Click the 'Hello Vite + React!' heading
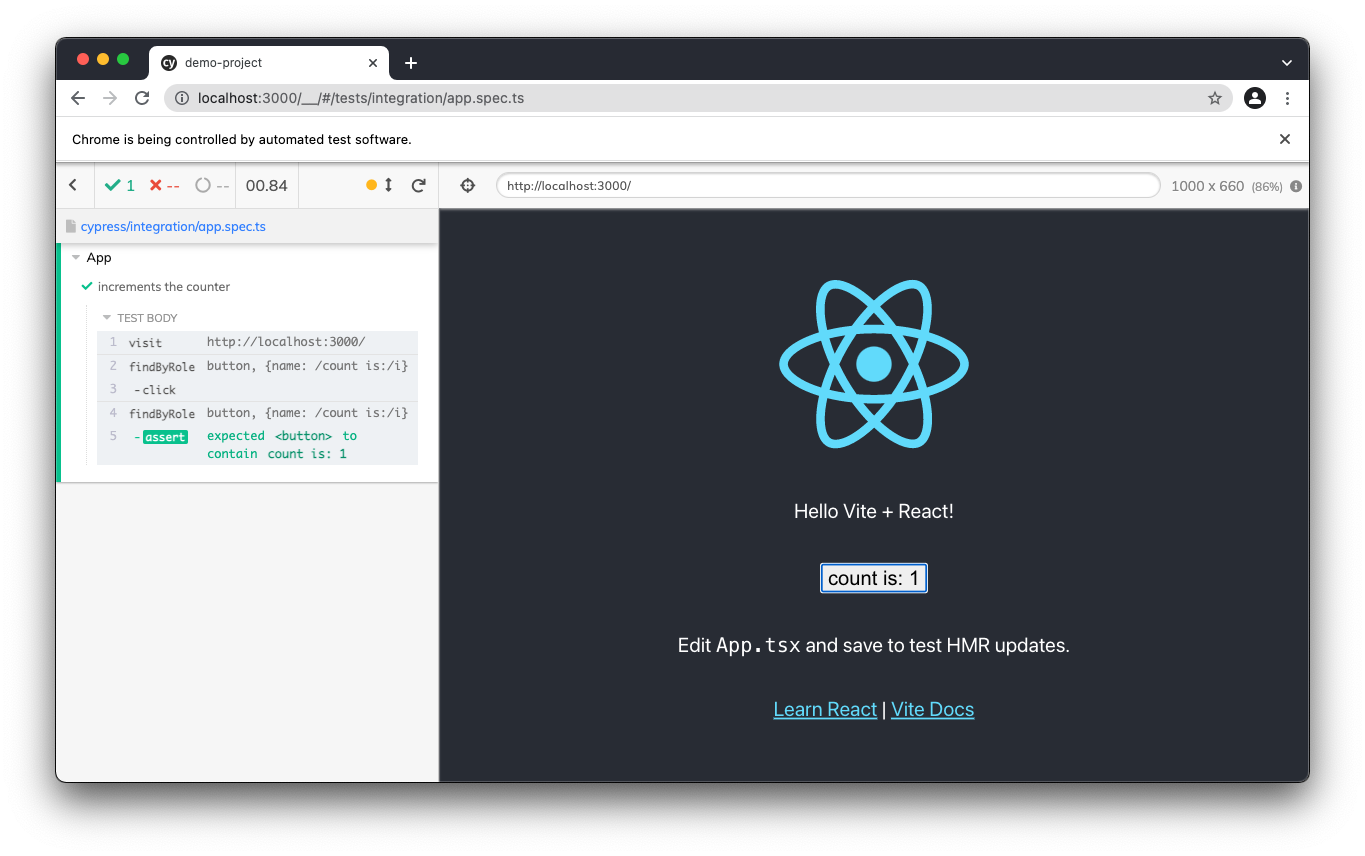This screenshot has height=856, width=1365. pyautogui.click(x=874, y=511)
